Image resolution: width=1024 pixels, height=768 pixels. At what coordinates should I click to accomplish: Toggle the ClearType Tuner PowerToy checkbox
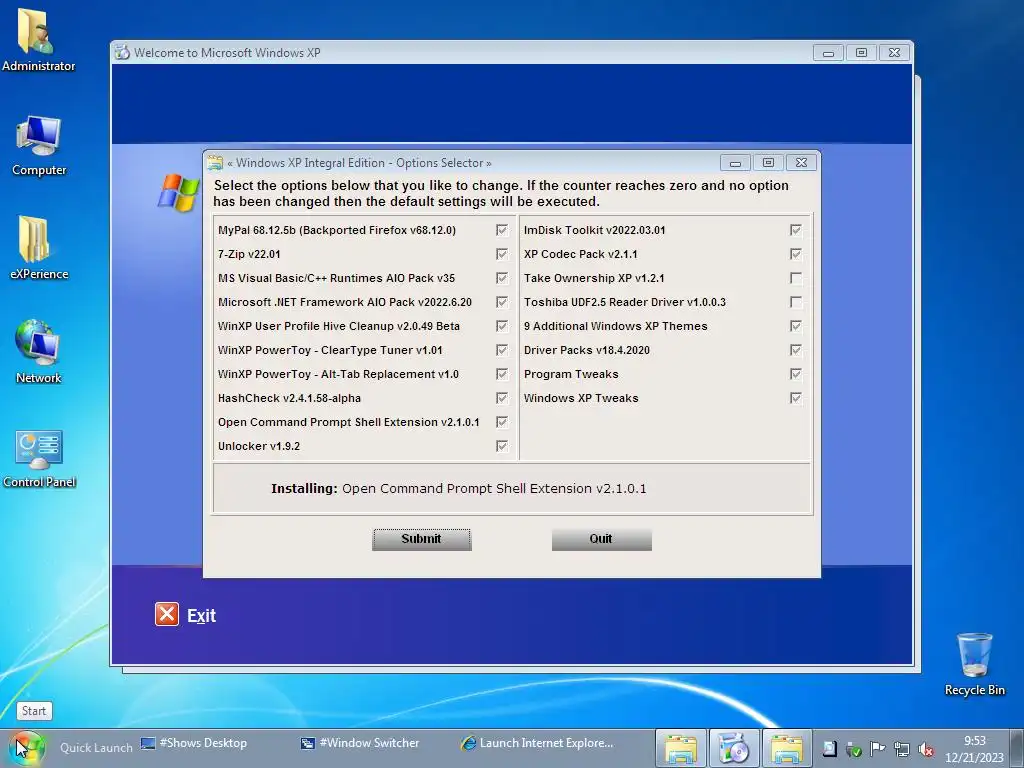pyautogui.click(x=502, y=350)
